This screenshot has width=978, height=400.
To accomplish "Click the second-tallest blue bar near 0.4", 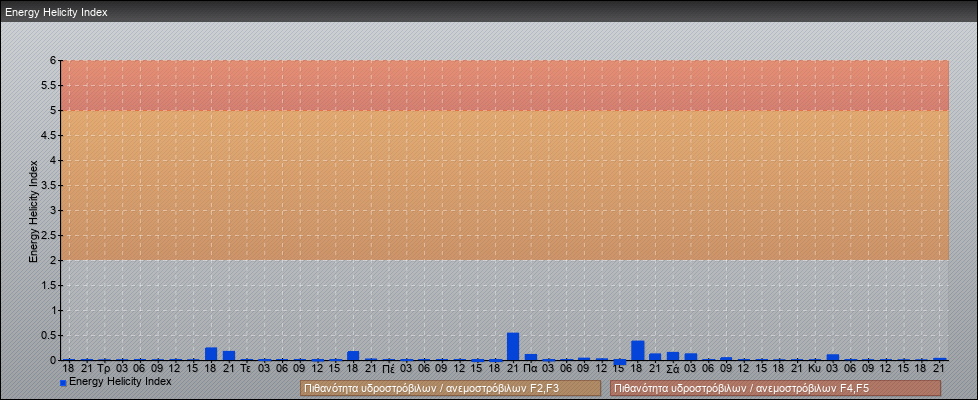I will click(x=637, y=350).
